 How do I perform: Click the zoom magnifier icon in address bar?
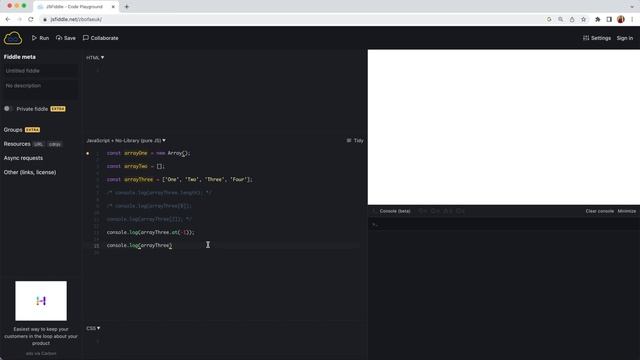click(560, 19)
